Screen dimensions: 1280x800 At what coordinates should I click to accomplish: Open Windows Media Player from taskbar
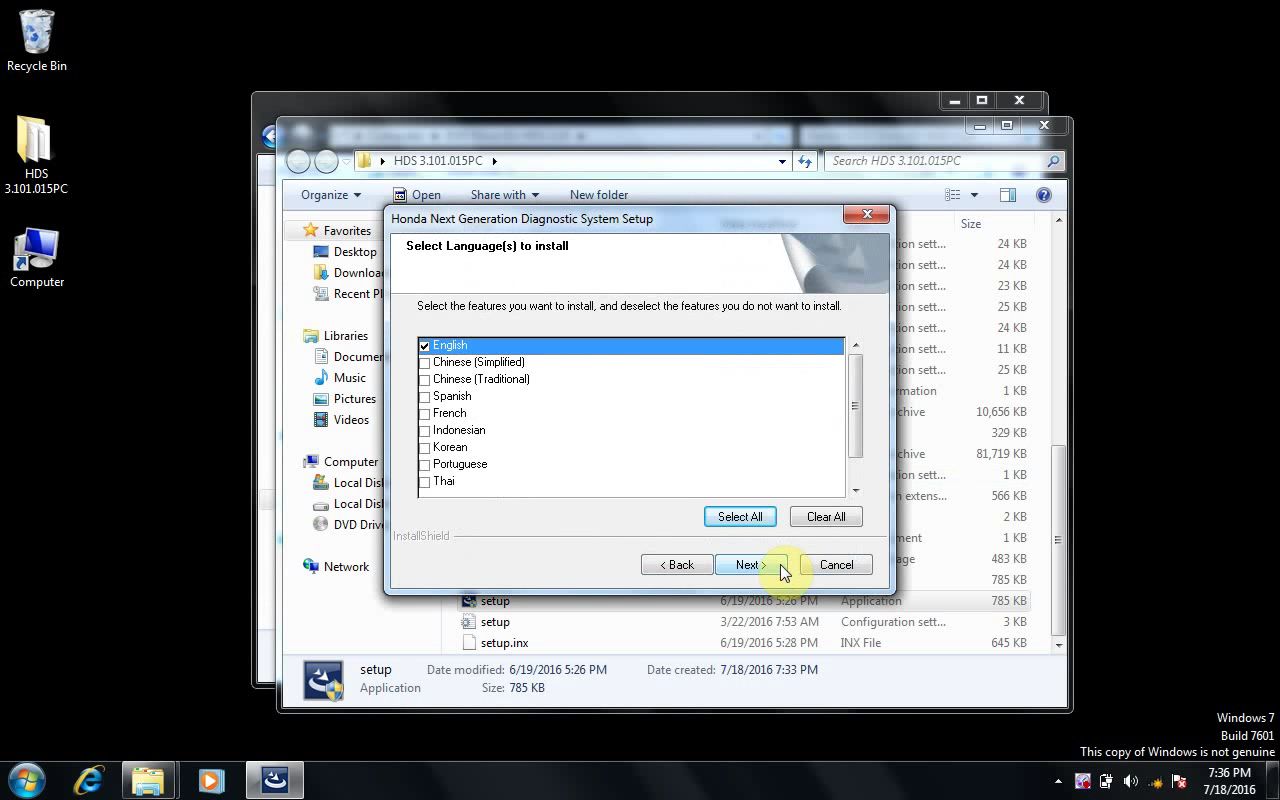[211, 780]
